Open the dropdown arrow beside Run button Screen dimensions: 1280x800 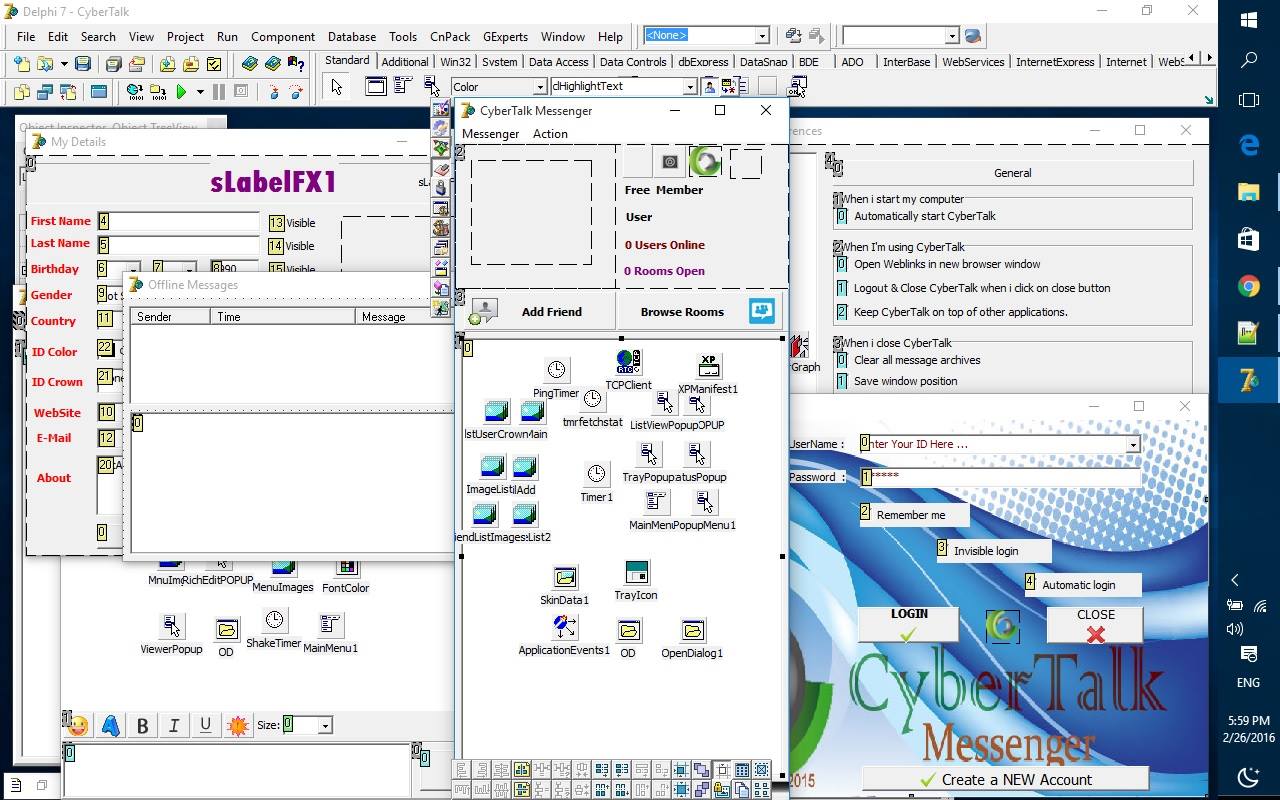coord(200,91)
